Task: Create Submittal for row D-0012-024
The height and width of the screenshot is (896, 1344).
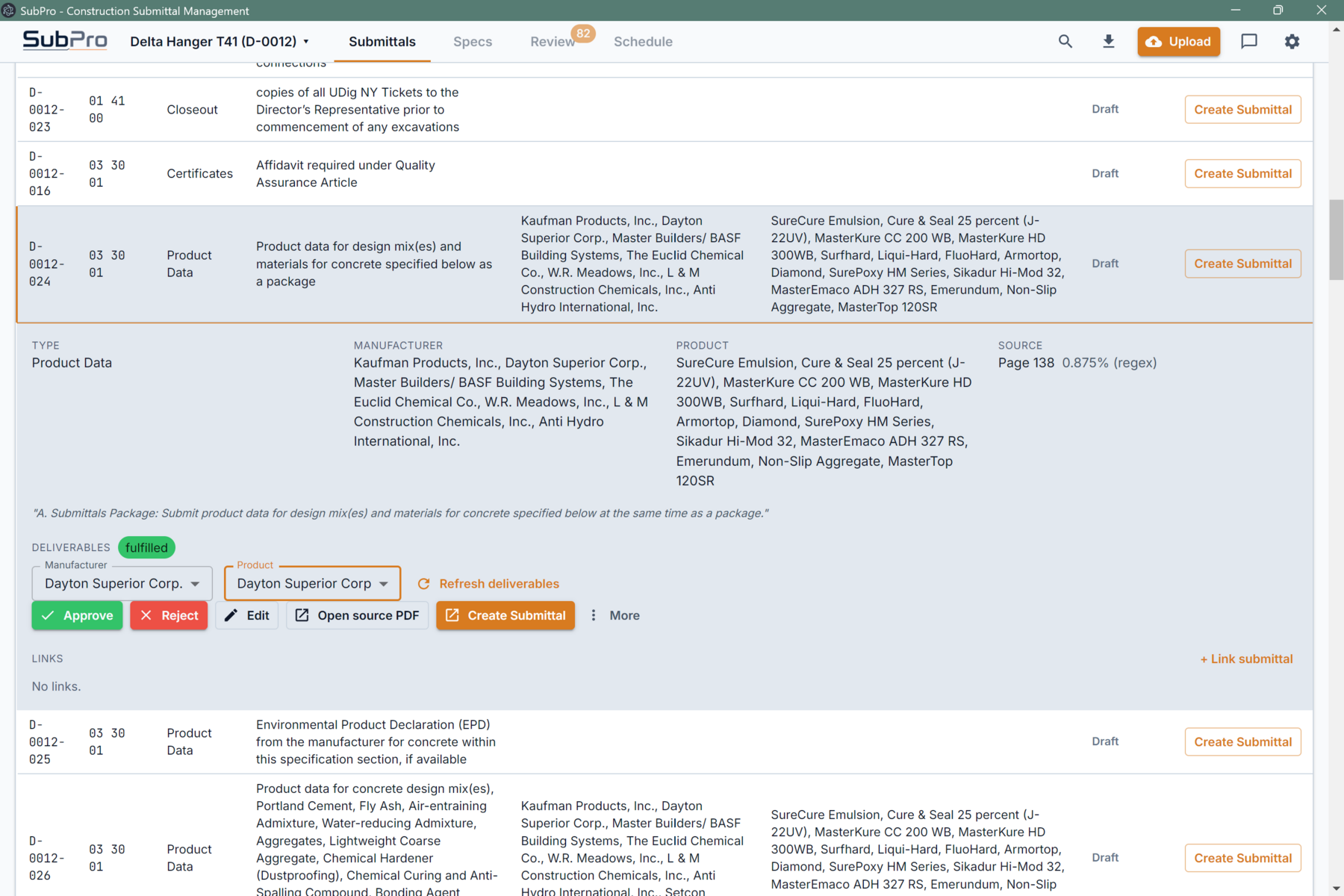Action: 1242,264
